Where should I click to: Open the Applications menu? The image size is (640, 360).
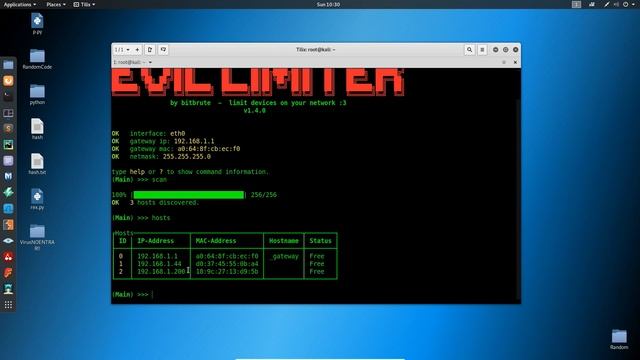20,4
